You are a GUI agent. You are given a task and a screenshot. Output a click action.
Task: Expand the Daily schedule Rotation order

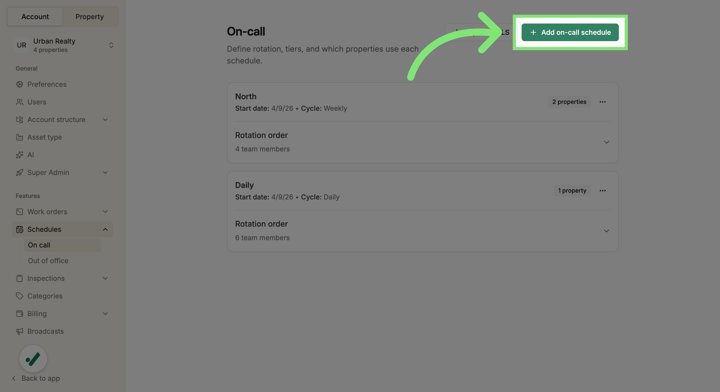click(606, 231)
